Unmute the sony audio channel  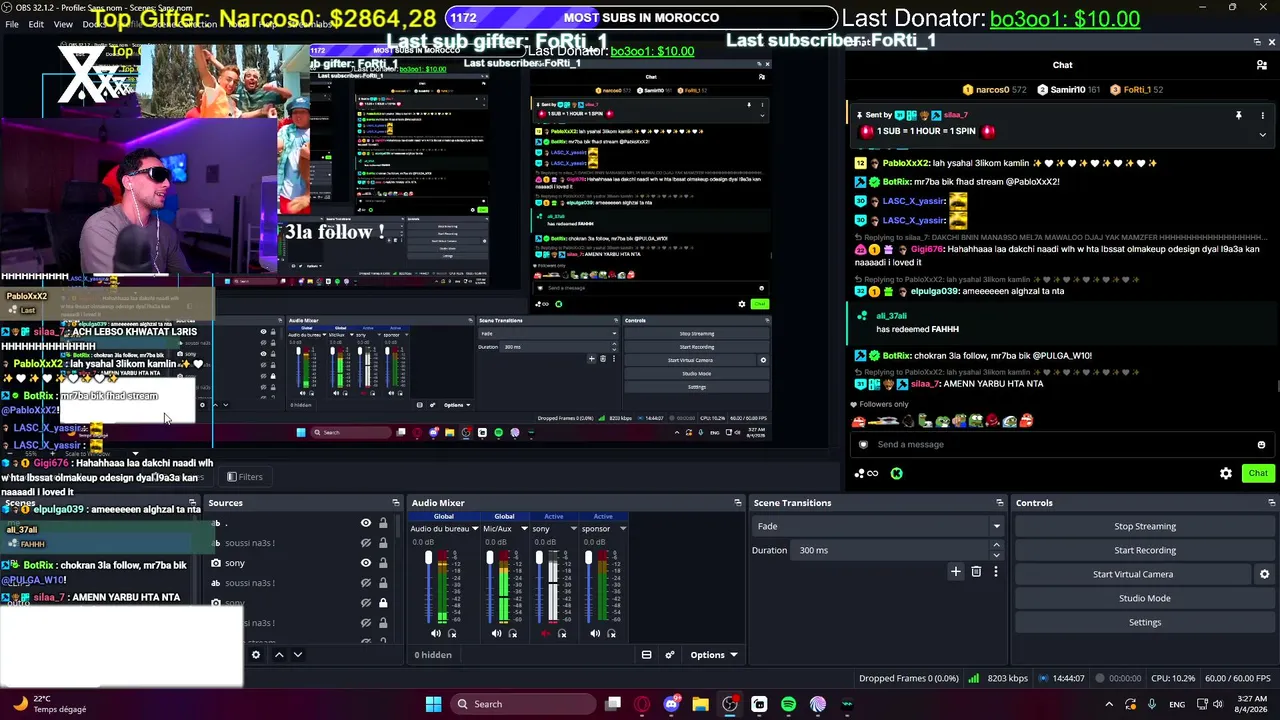[545, 633]
